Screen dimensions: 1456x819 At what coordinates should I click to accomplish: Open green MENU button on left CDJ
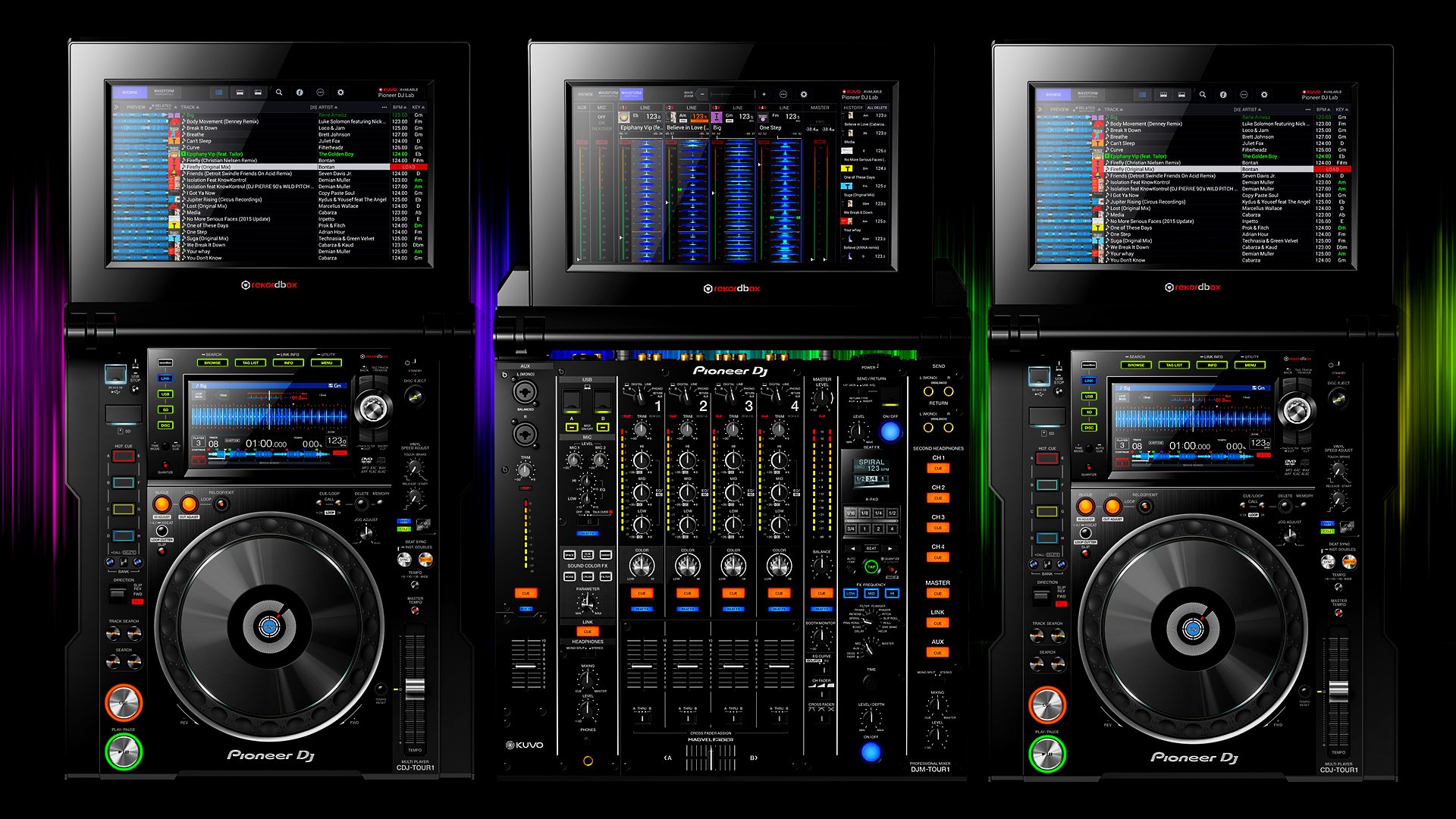pyautogui.click(x=327, y=363)
